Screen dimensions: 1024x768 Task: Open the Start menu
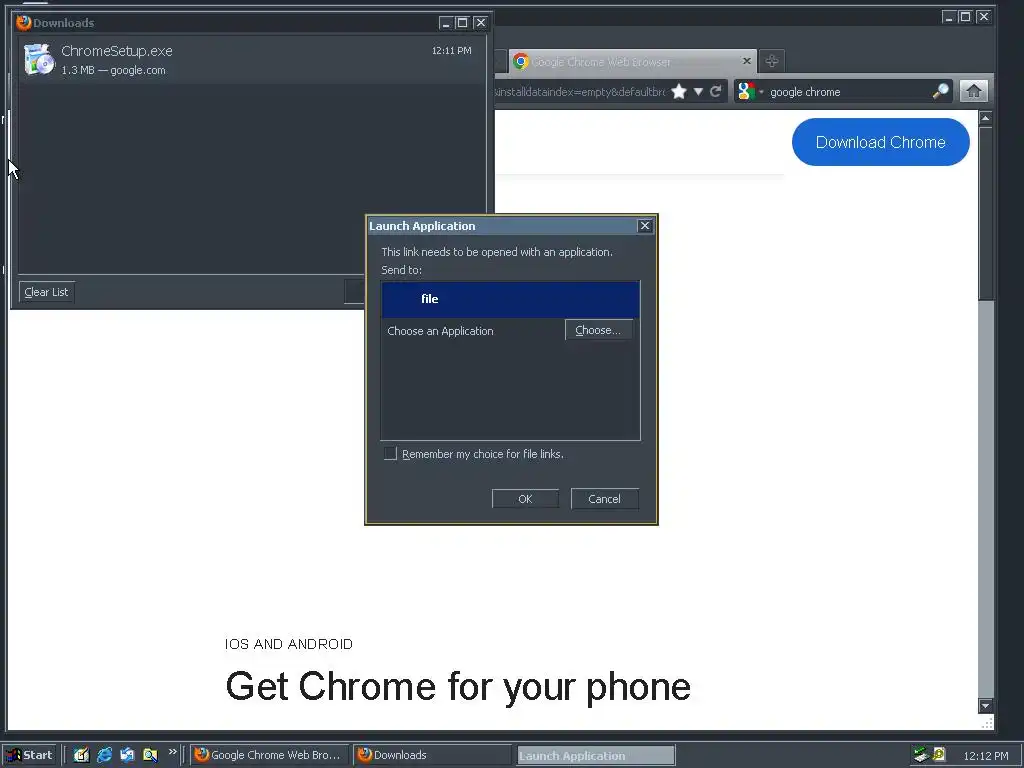(30, 755)
